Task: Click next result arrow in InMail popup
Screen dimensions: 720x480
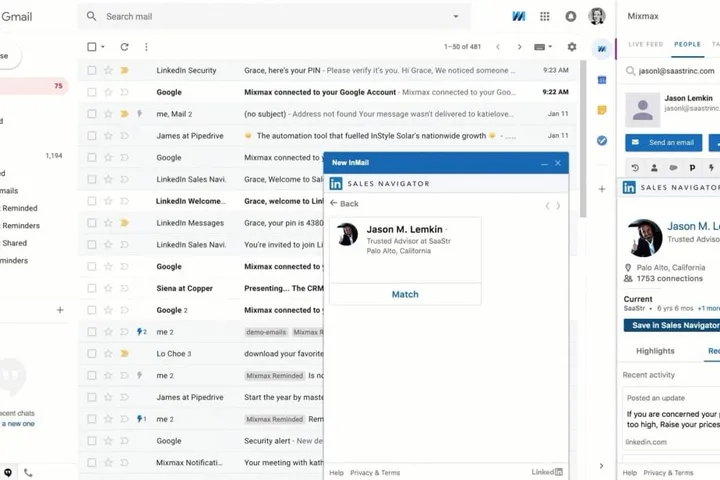Action: click(x=558, y=206)
